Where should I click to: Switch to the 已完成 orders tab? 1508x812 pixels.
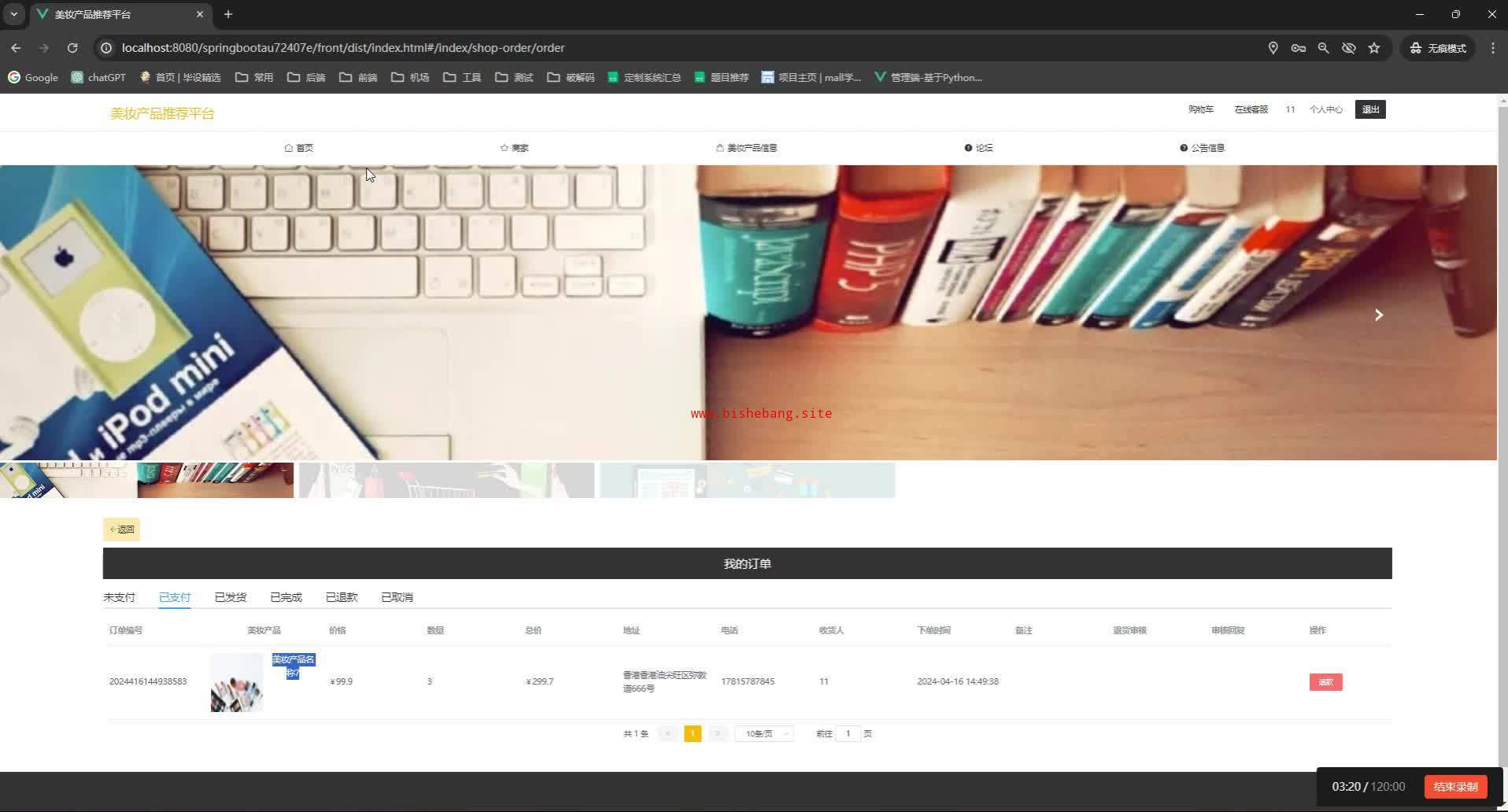pos(286,597)
